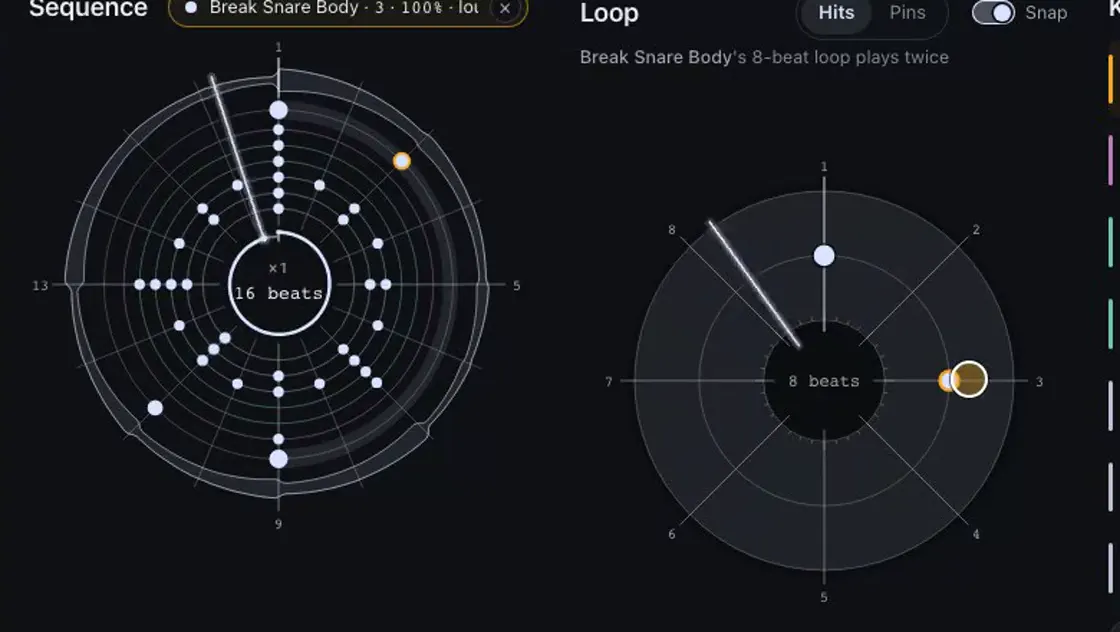Screen dimensions: 1120x632
Task: Toggle the Snap switch
Action: click(993, 13)
